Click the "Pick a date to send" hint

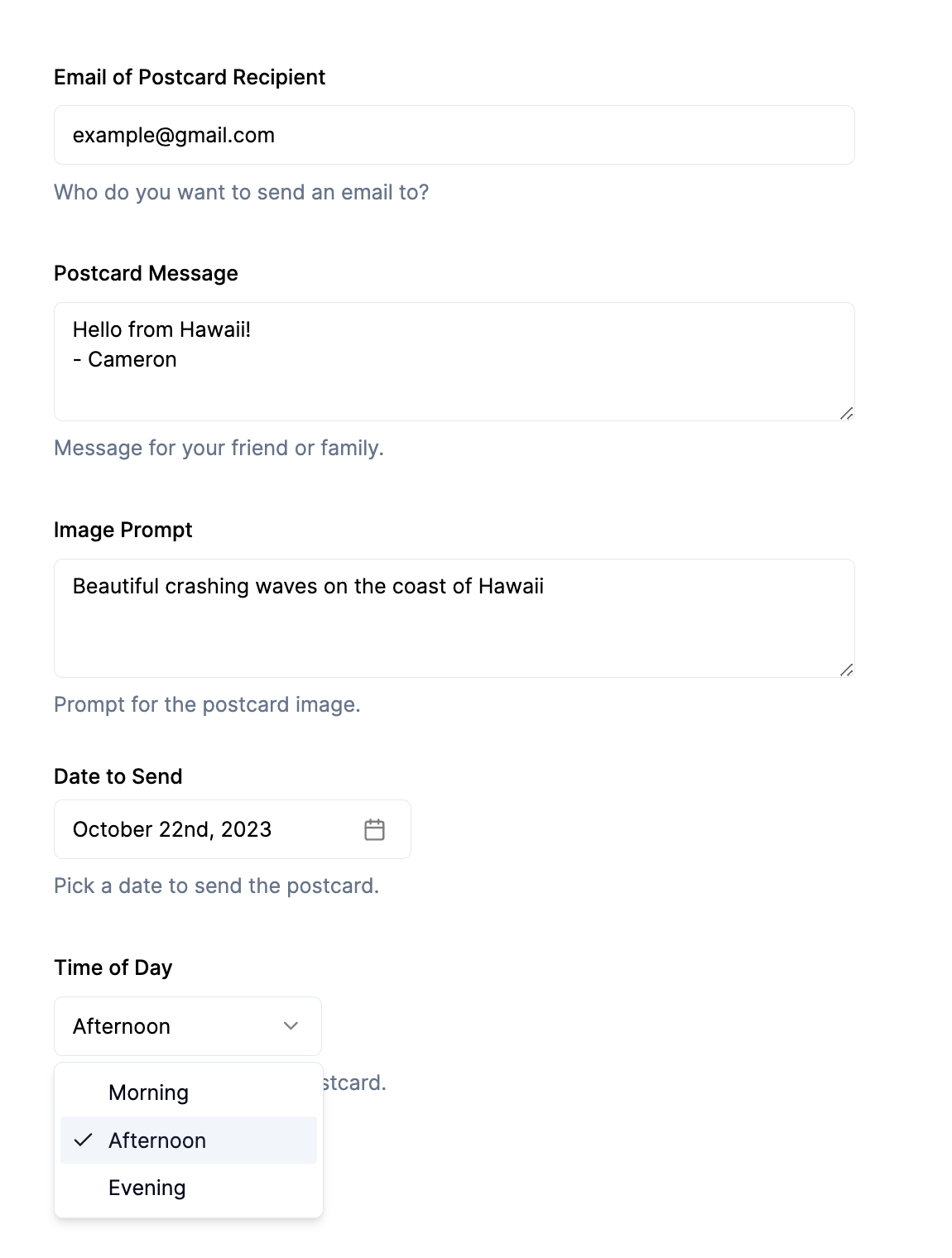coord(216,886)
